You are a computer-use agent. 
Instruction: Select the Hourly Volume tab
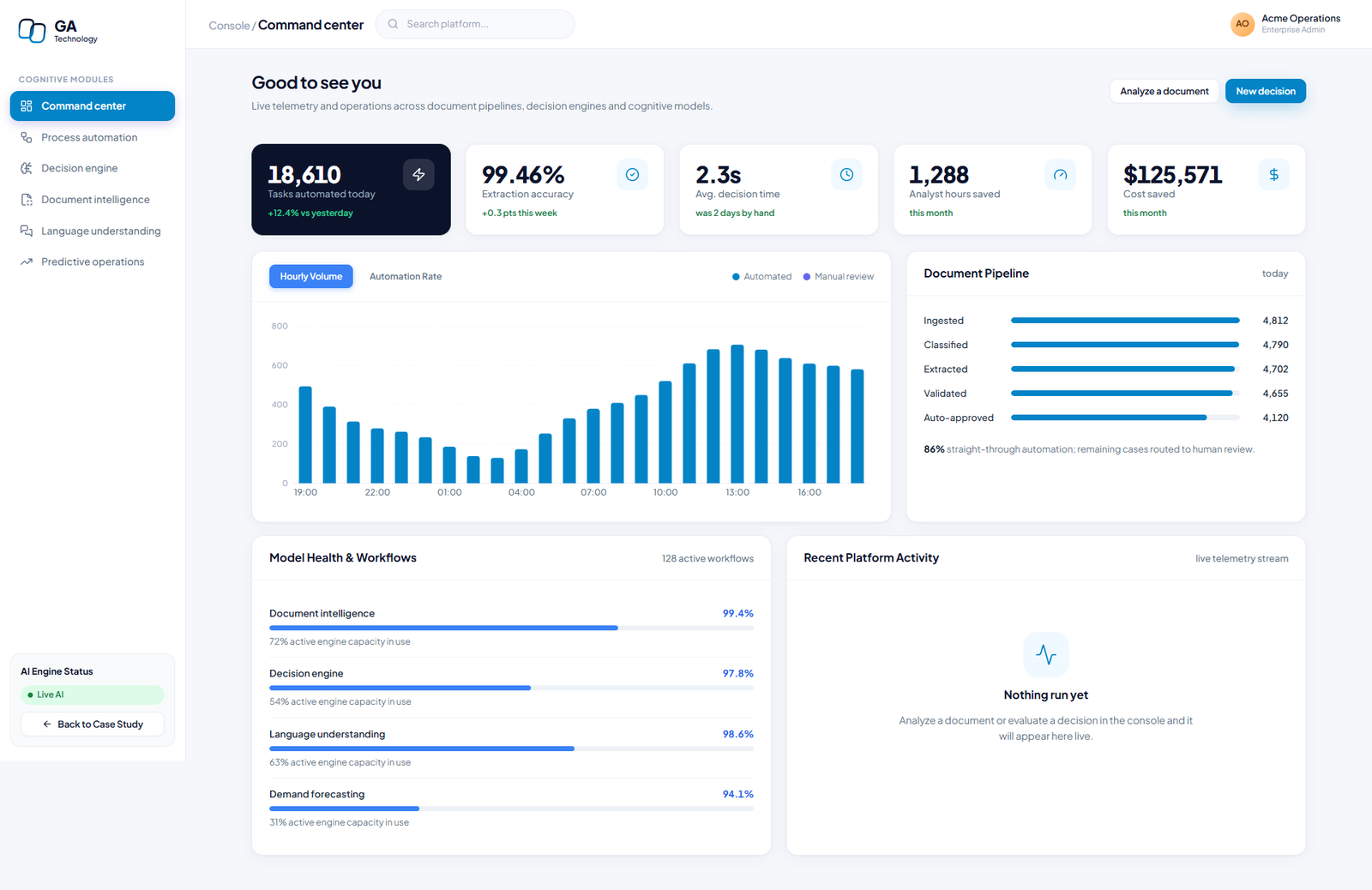(310, 276)
